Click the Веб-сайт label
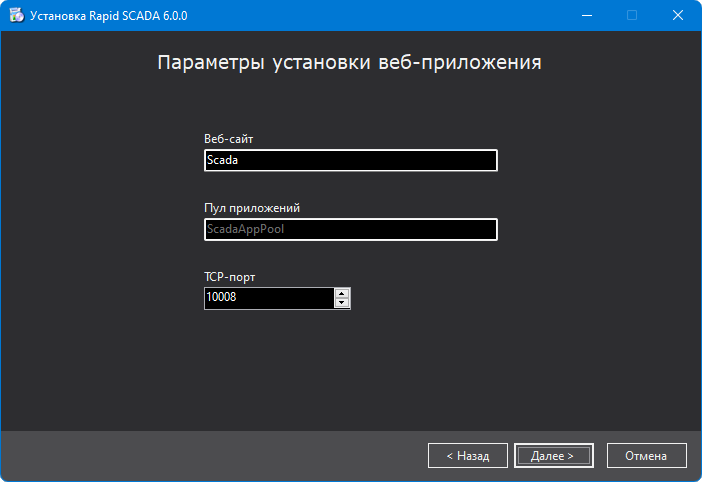This screenshot has width=702, height=482. click(228, 139)
